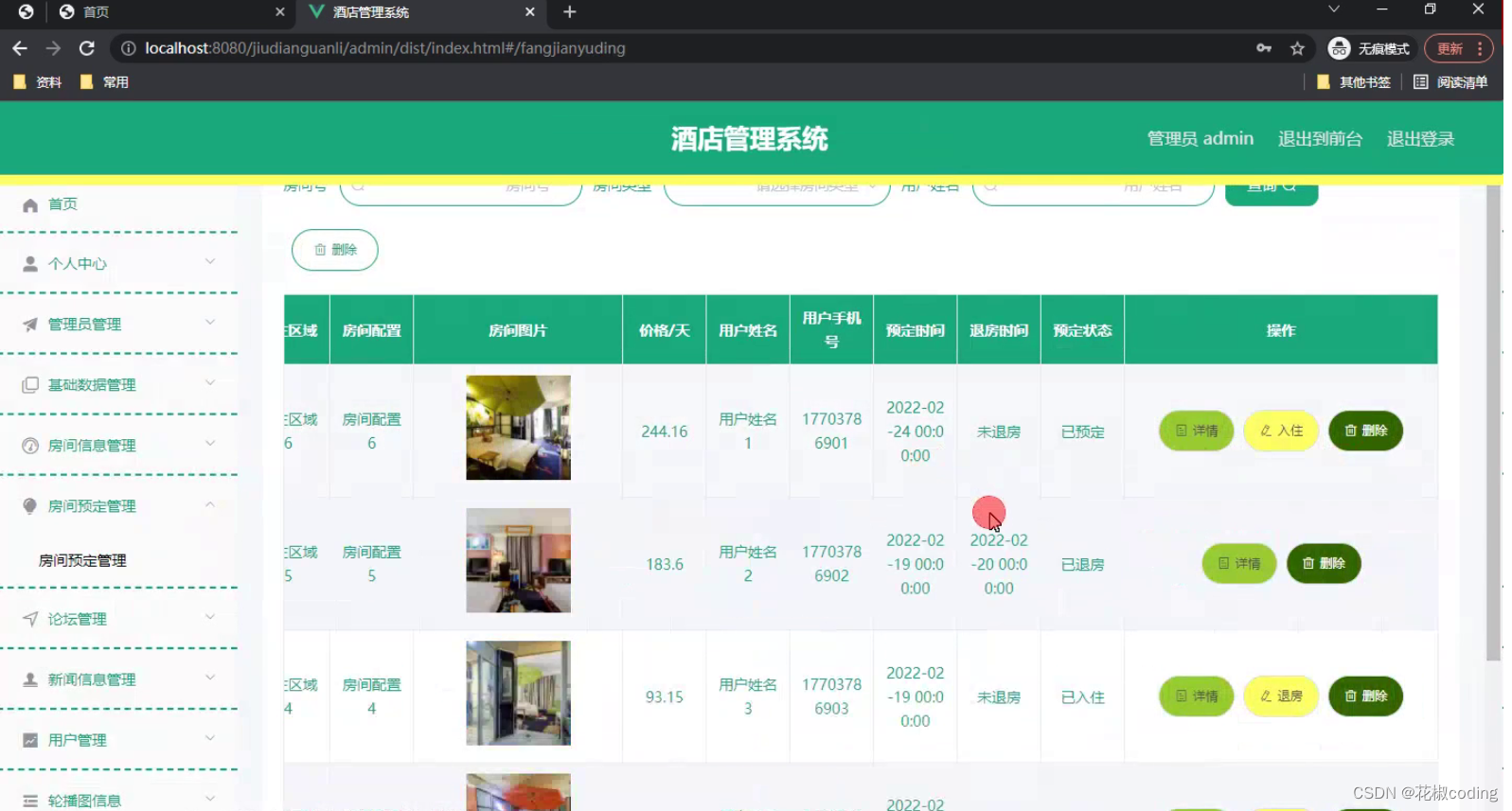
Task: Open the 资料 bookmarks folder
Action: pos(38,82)
